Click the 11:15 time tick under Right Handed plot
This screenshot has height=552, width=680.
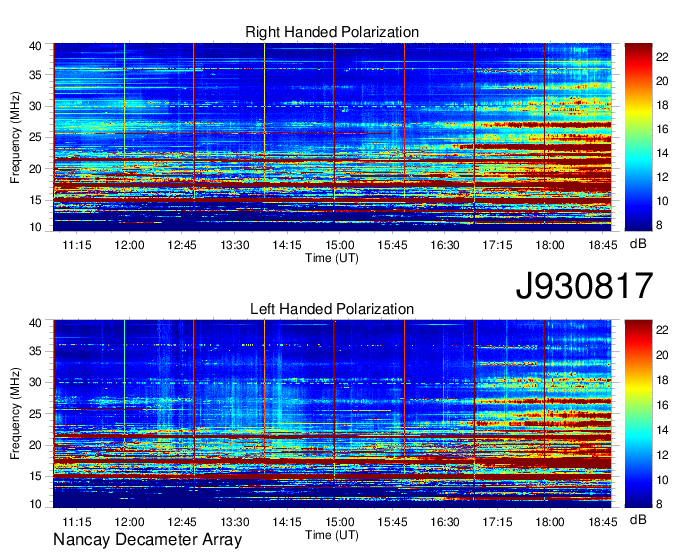coord(77,245)
